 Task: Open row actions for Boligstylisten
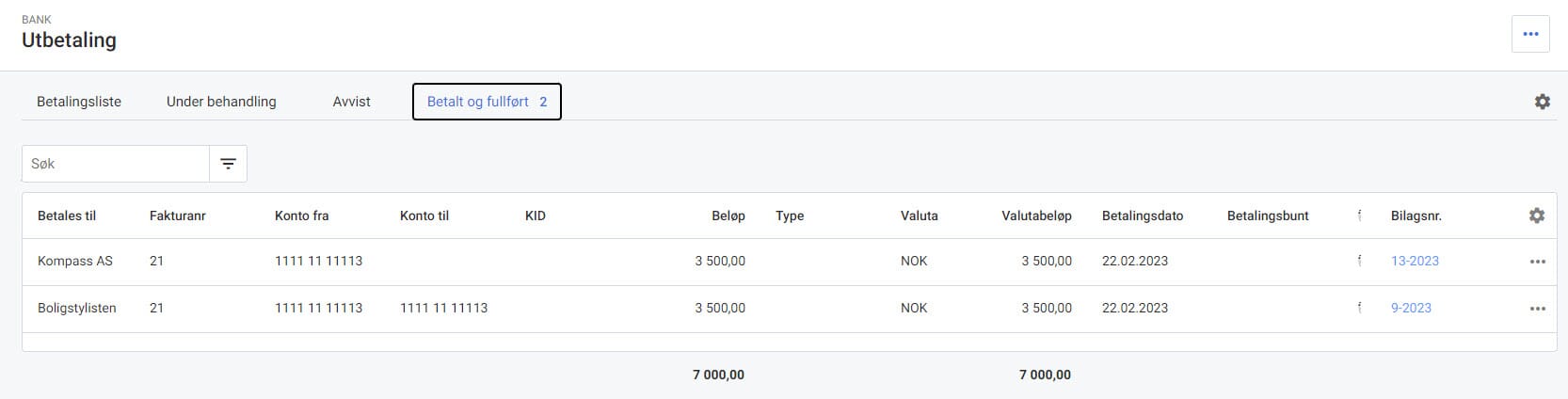click(1537, 309)
